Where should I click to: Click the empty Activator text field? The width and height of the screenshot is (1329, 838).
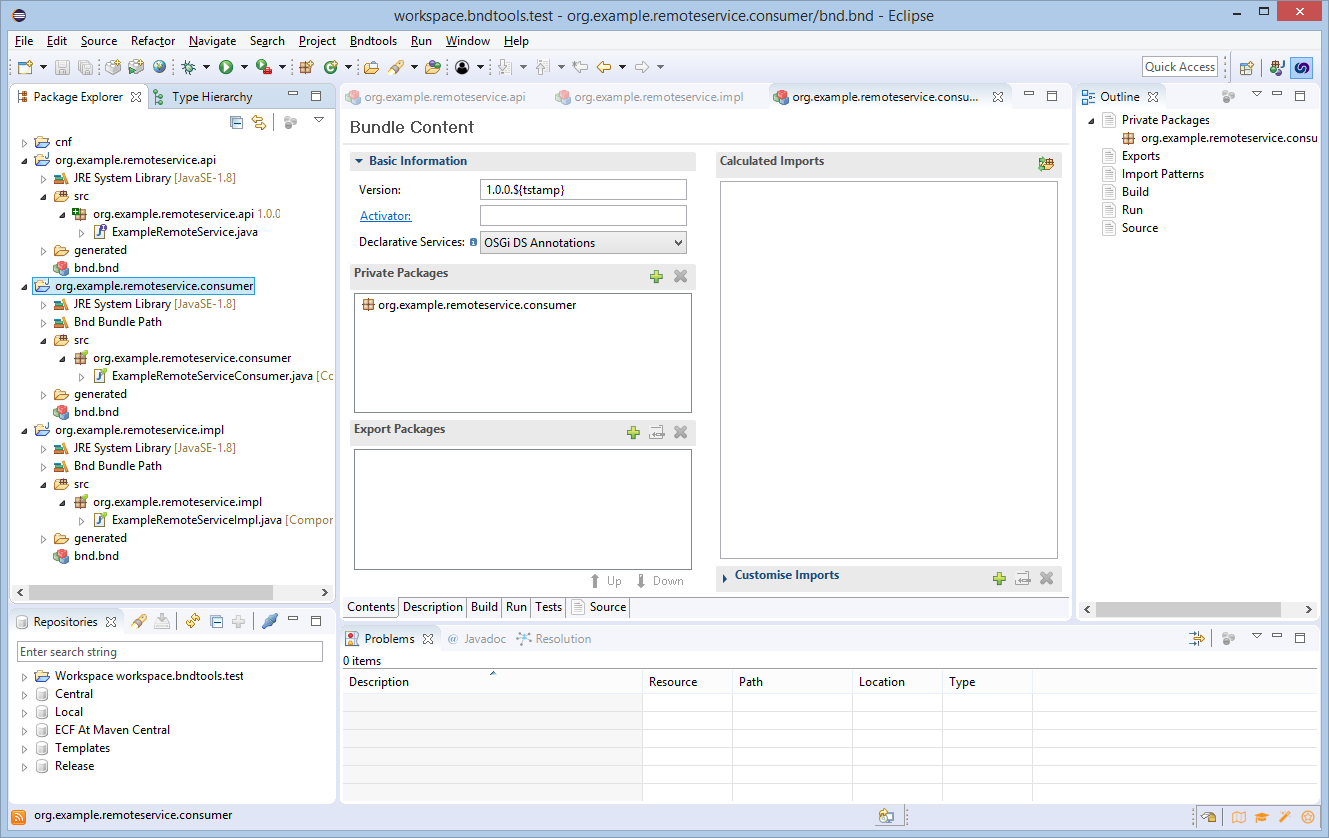click(x=583, y=216)
